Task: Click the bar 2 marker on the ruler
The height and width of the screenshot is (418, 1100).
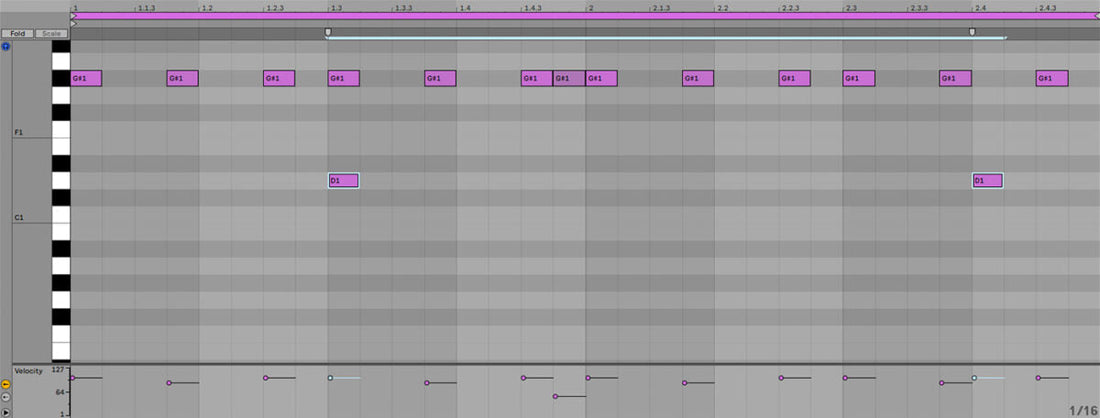Action: coord(590,8)
